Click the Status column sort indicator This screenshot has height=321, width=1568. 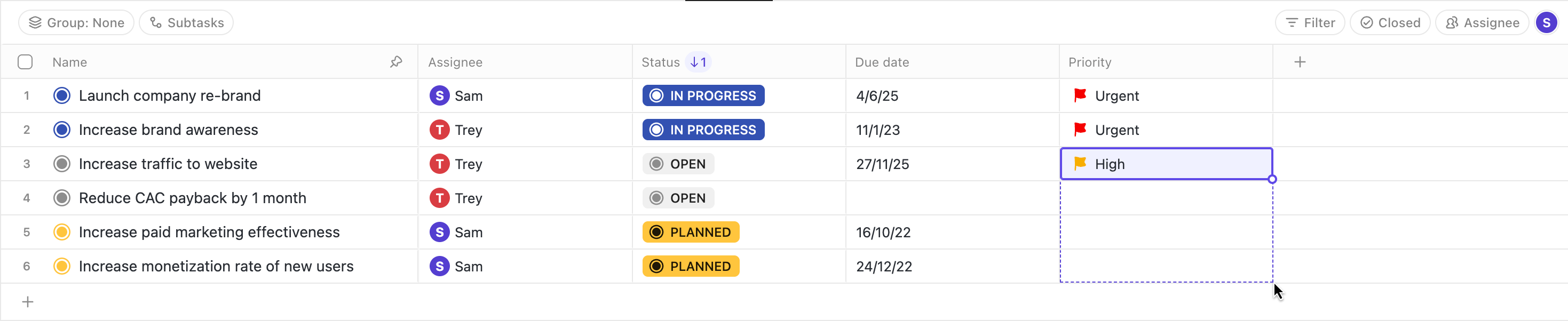click(x=698, y=62)
